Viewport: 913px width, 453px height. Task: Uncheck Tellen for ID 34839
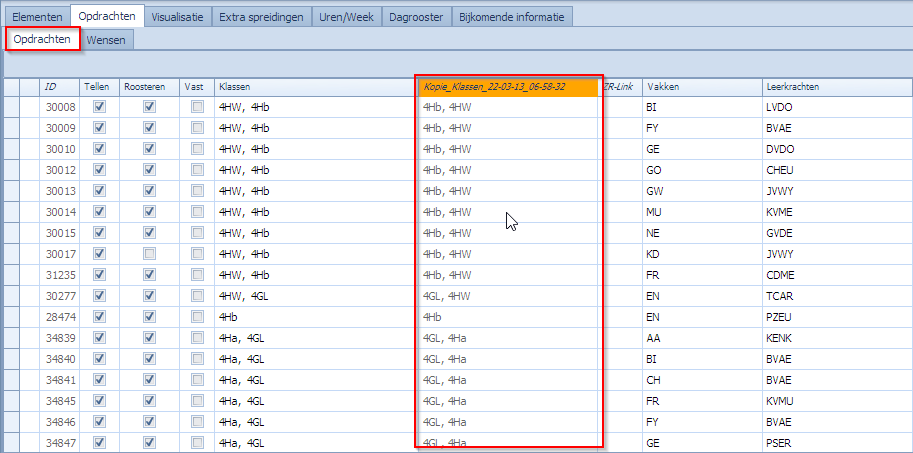pos(100,338)
